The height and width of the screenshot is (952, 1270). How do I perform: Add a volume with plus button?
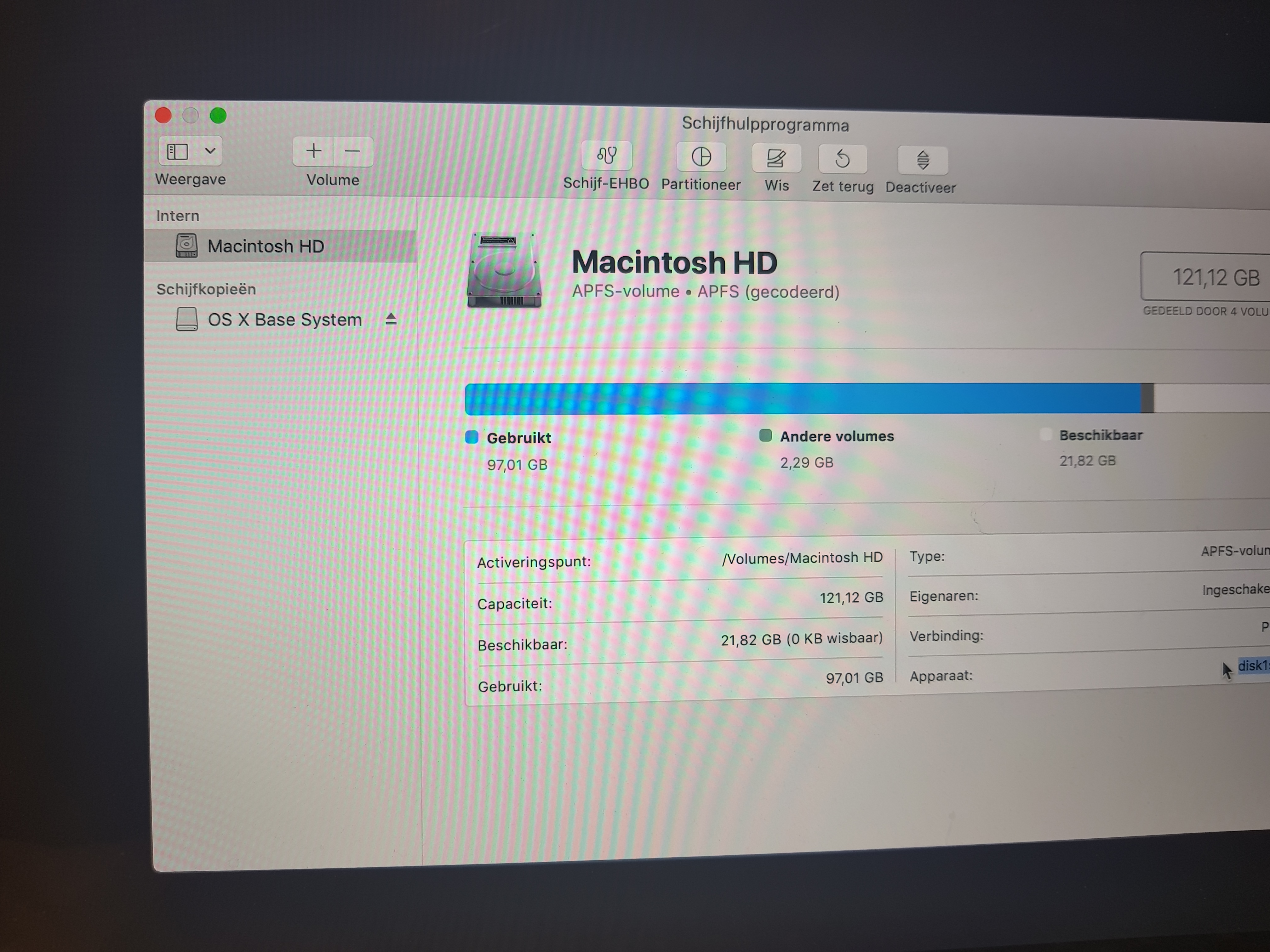[x=313, y=151]
